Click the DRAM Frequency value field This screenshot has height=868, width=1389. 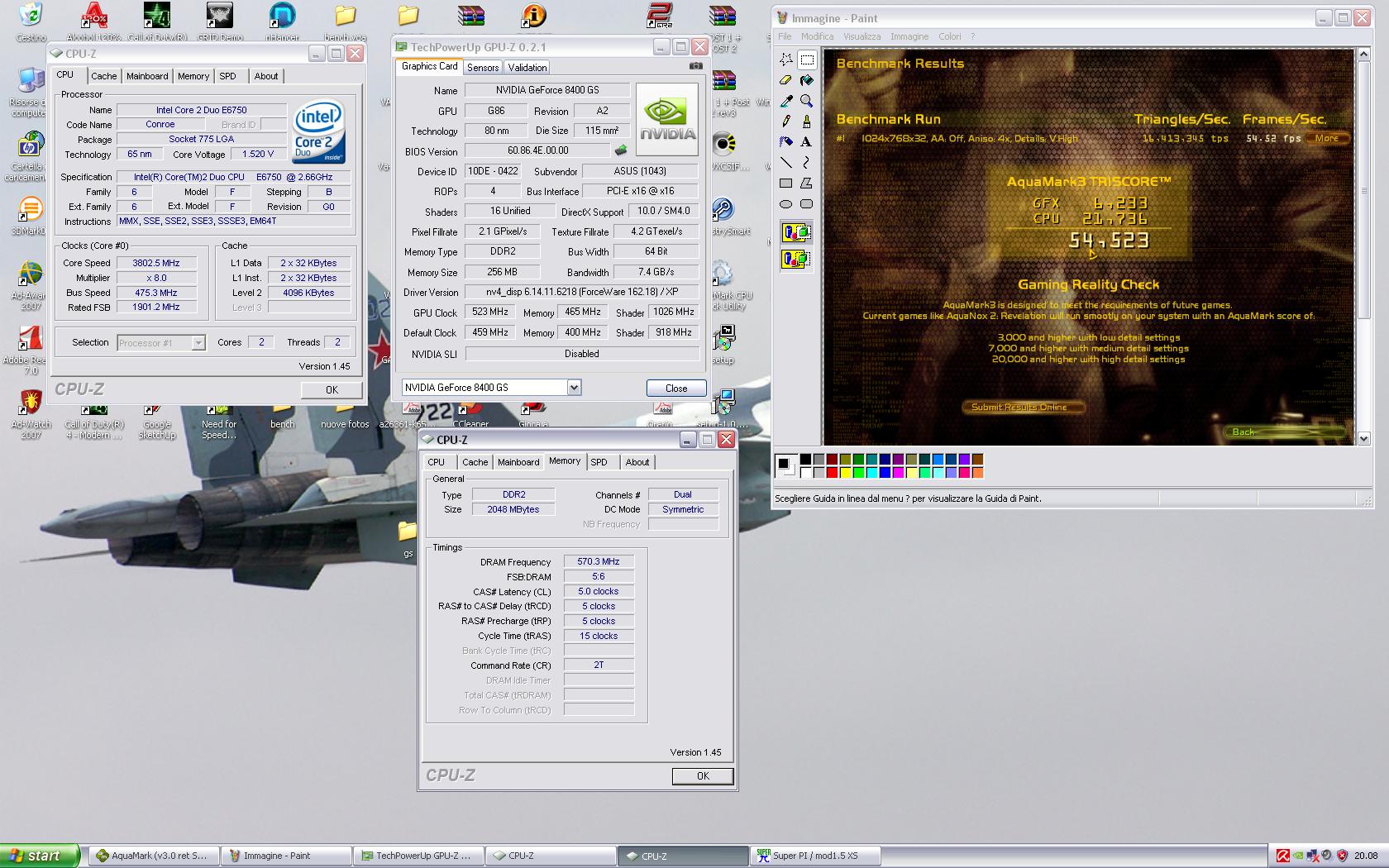(599, 561)
